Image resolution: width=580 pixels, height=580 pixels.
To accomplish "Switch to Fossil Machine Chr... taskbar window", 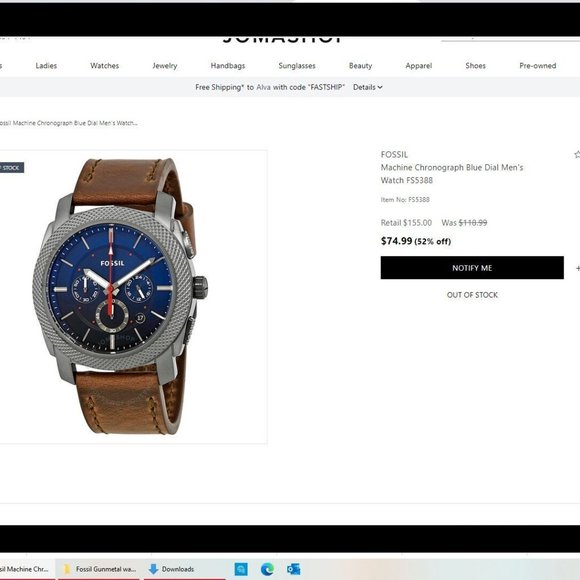I will point(26,569).
